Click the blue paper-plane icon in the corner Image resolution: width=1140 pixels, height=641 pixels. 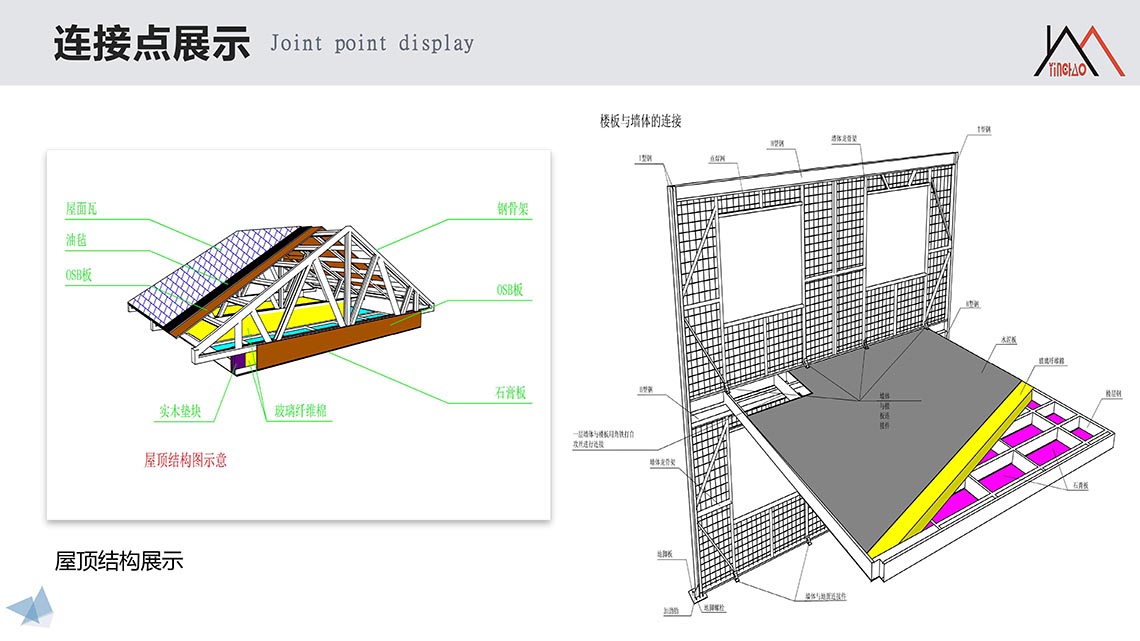tap(30, 605)
